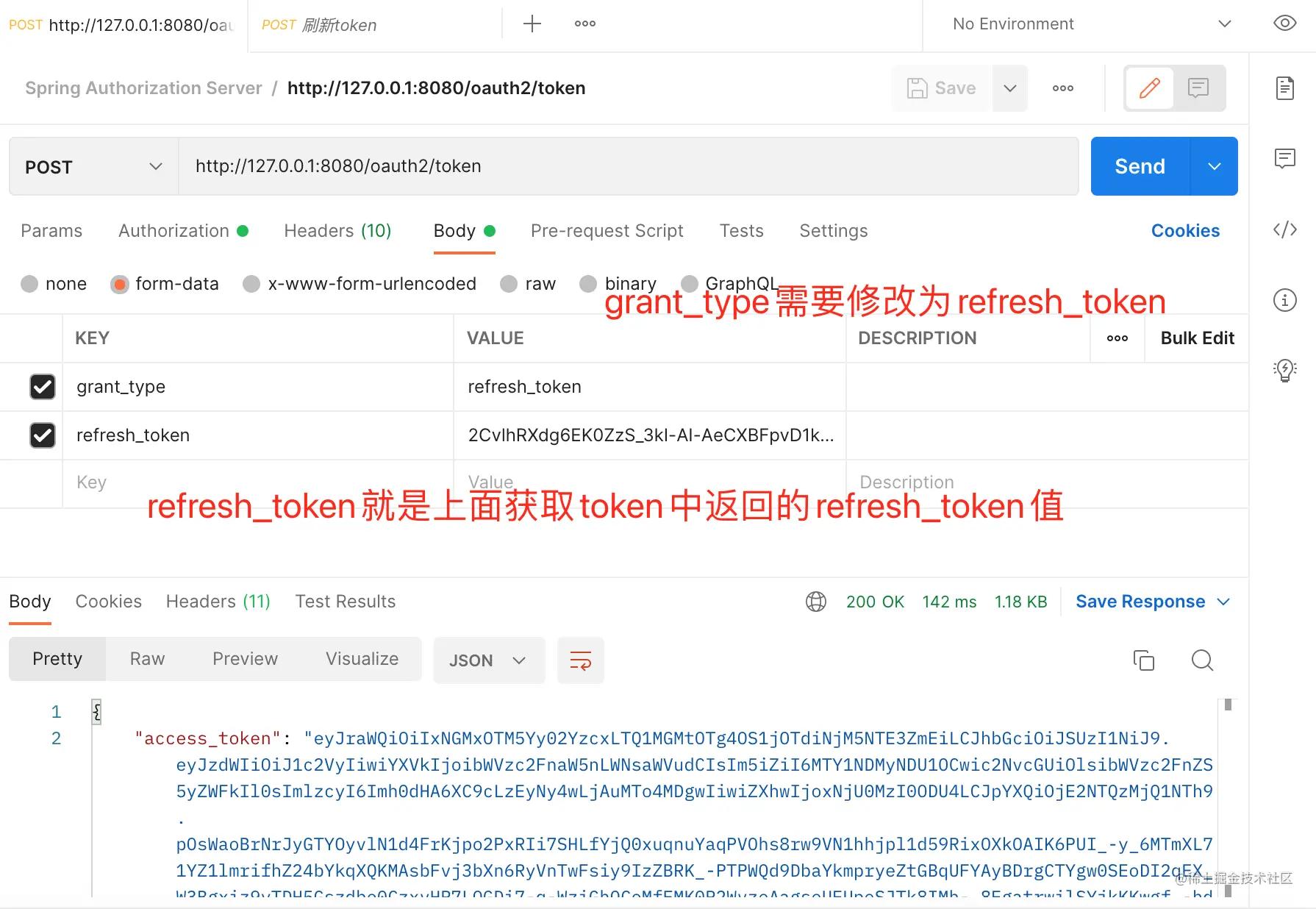
Task: Click the pencil edit icon near Save
Action: point(1149,88)
